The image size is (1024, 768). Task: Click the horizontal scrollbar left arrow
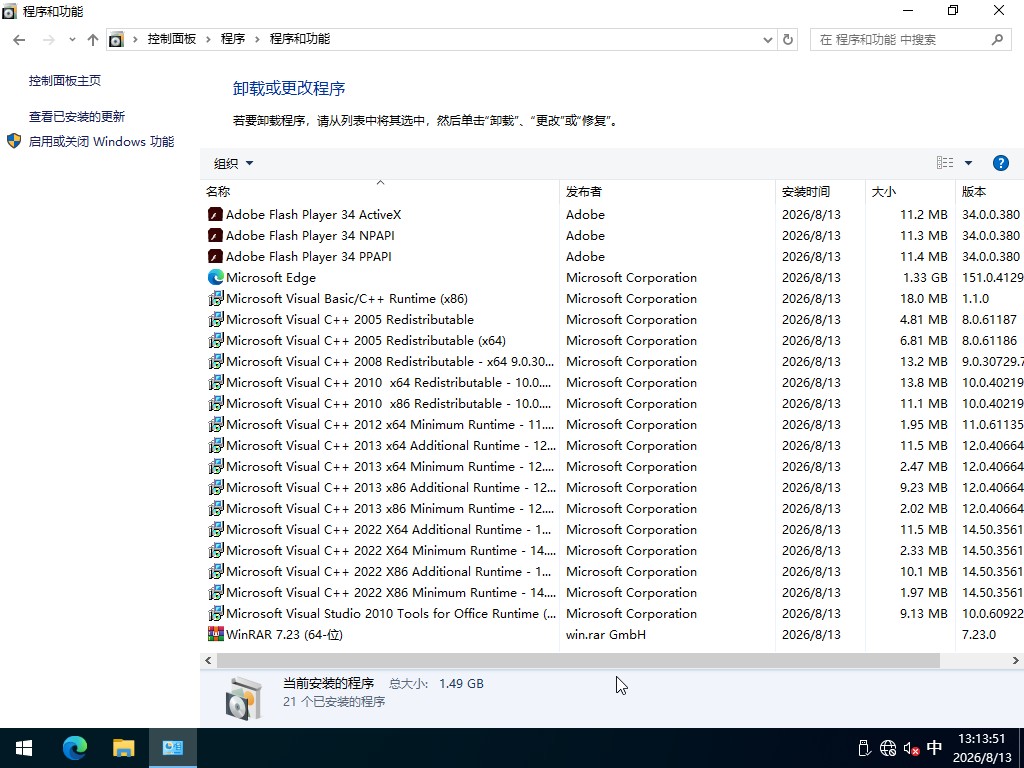point(208,660)
